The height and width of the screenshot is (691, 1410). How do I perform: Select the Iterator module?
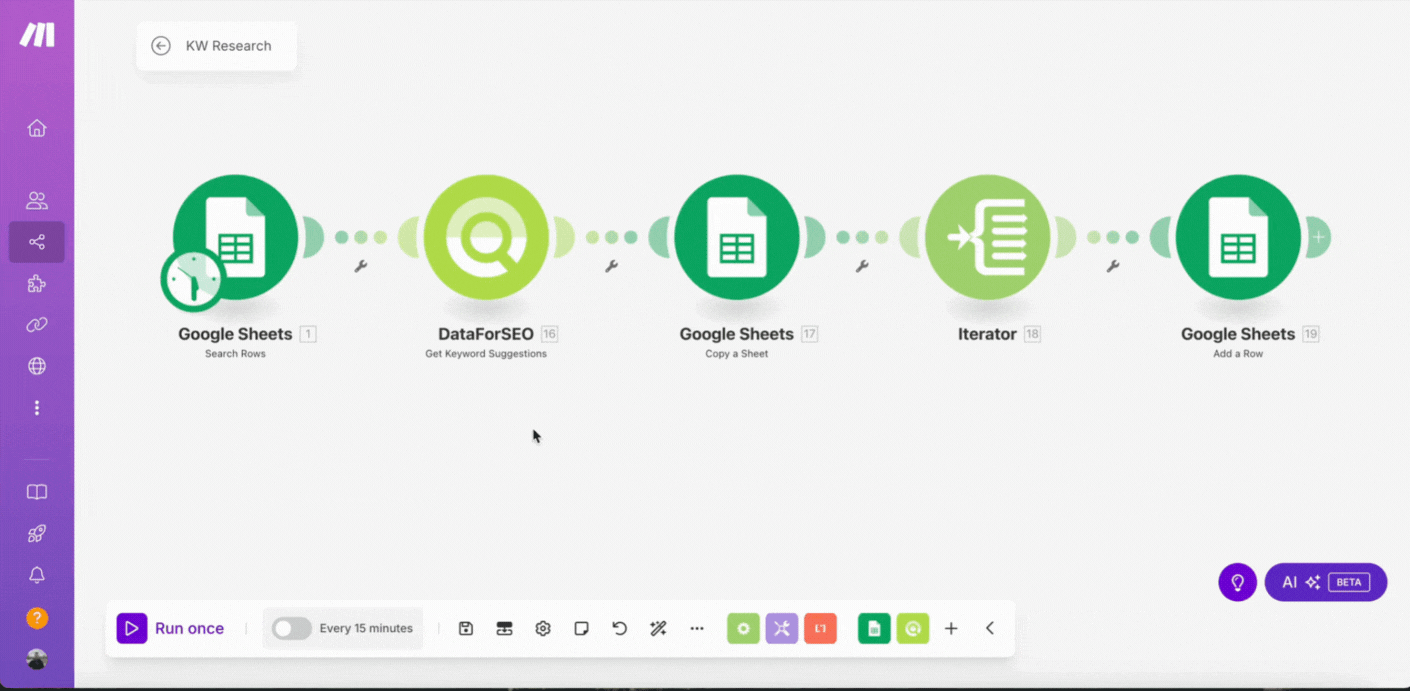(x=987, y=237)
